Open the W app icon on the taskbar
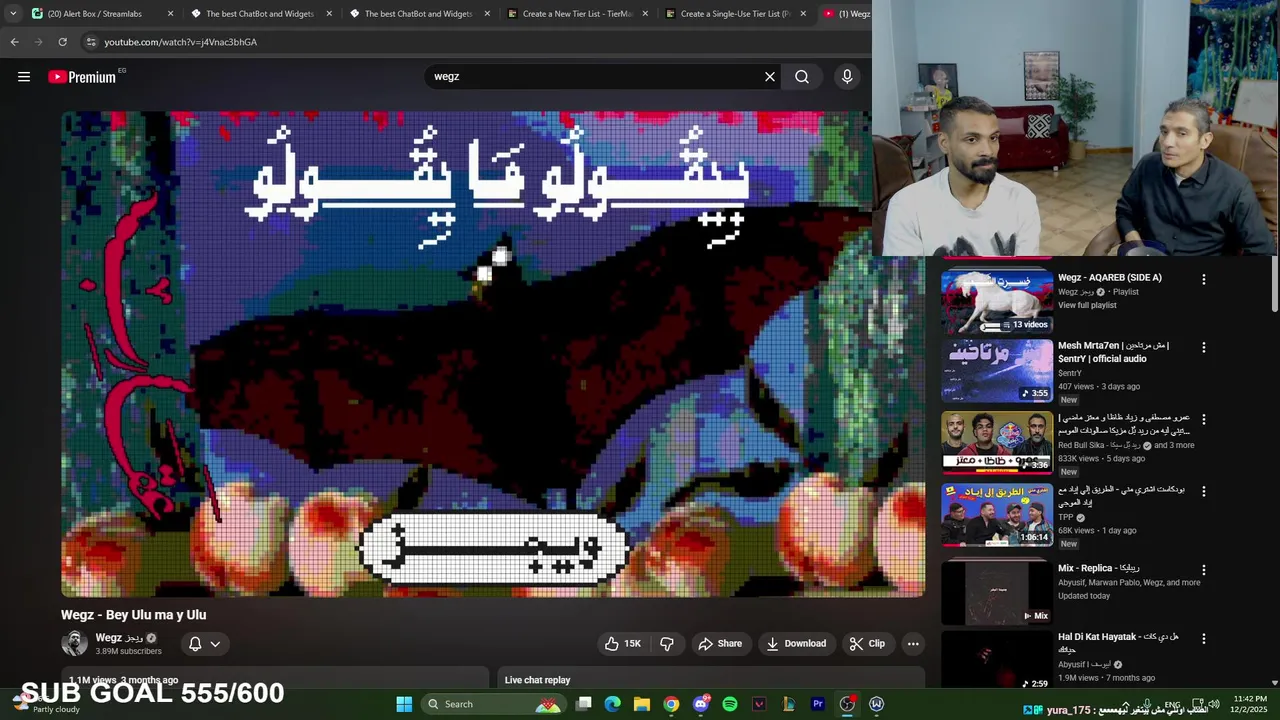The height and width of the screenshot is (720, 1280). [877, 704]
